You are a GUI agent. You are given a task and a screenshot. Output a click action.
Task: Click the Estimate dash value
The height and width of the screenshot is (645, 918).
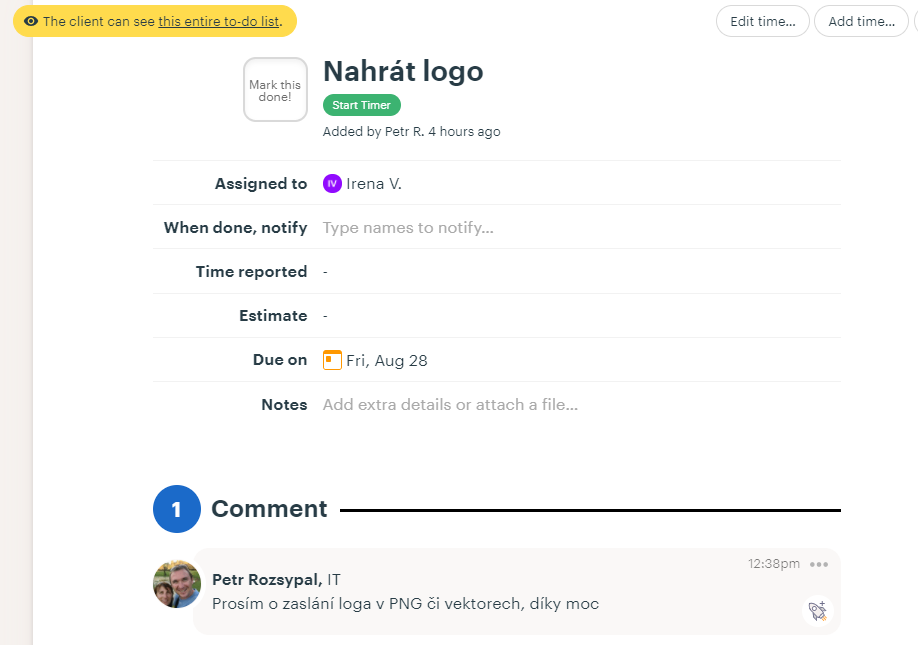(x=326, y=316)
